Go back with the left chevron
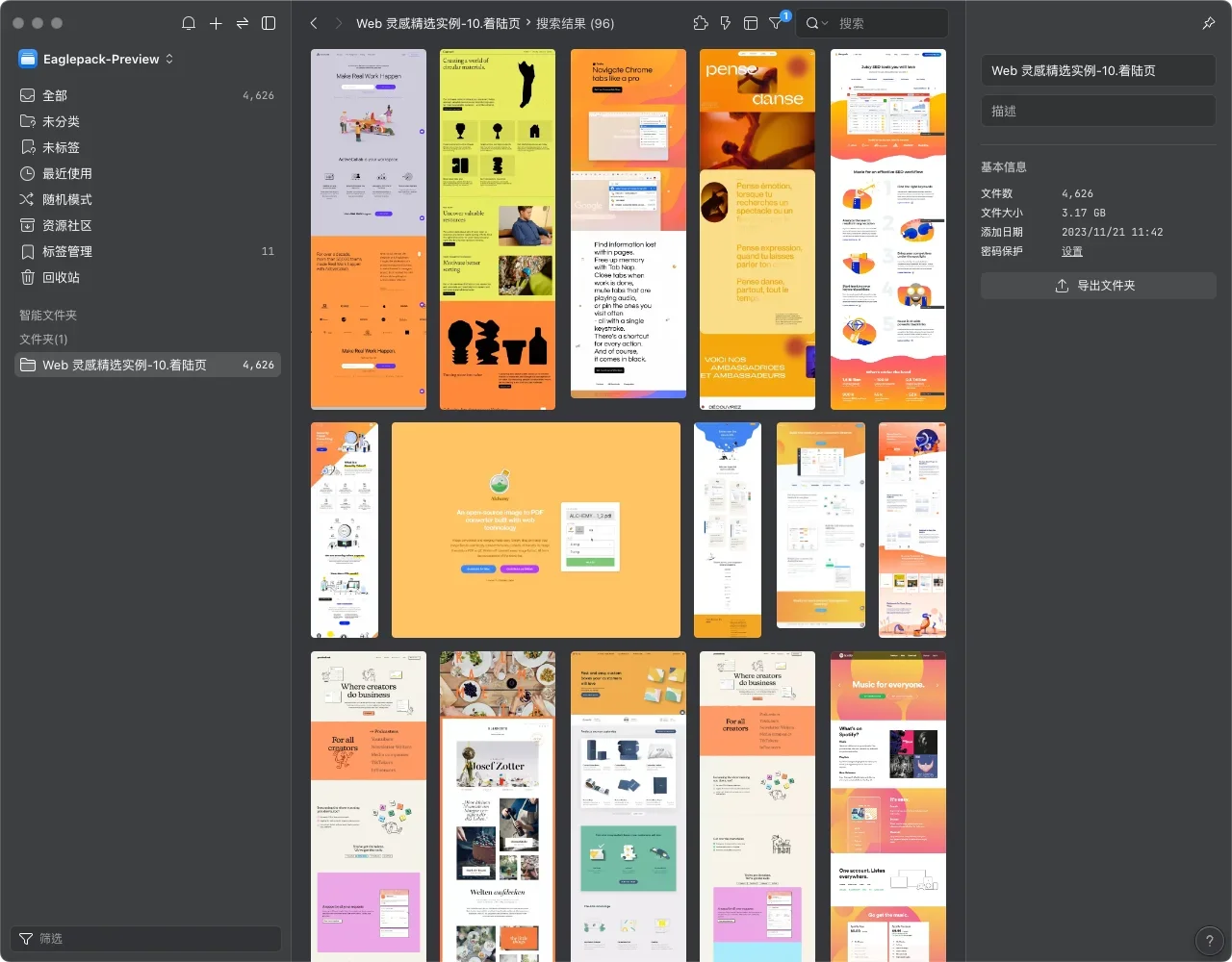The width and height of the screenshot is (1232, 962). [314, 23]
